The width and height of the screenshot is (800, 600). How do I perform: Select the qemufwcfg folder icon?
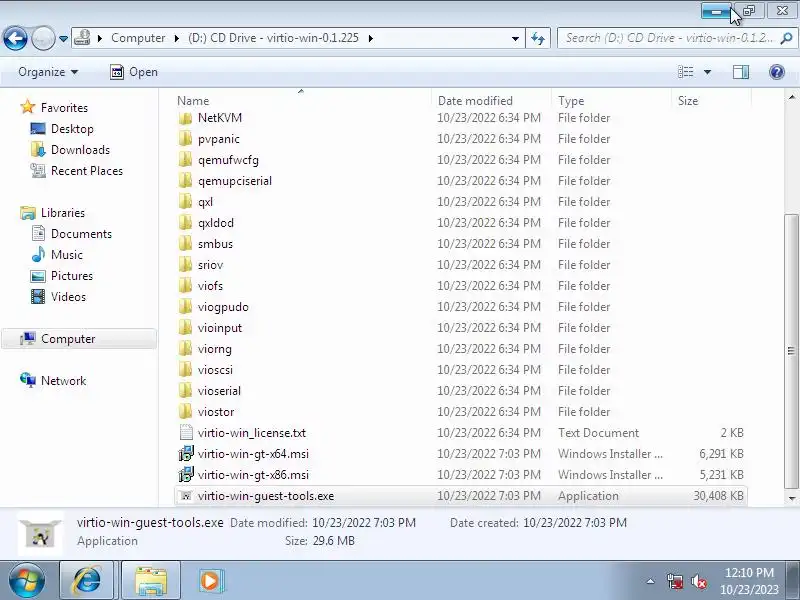click(186, 160)
